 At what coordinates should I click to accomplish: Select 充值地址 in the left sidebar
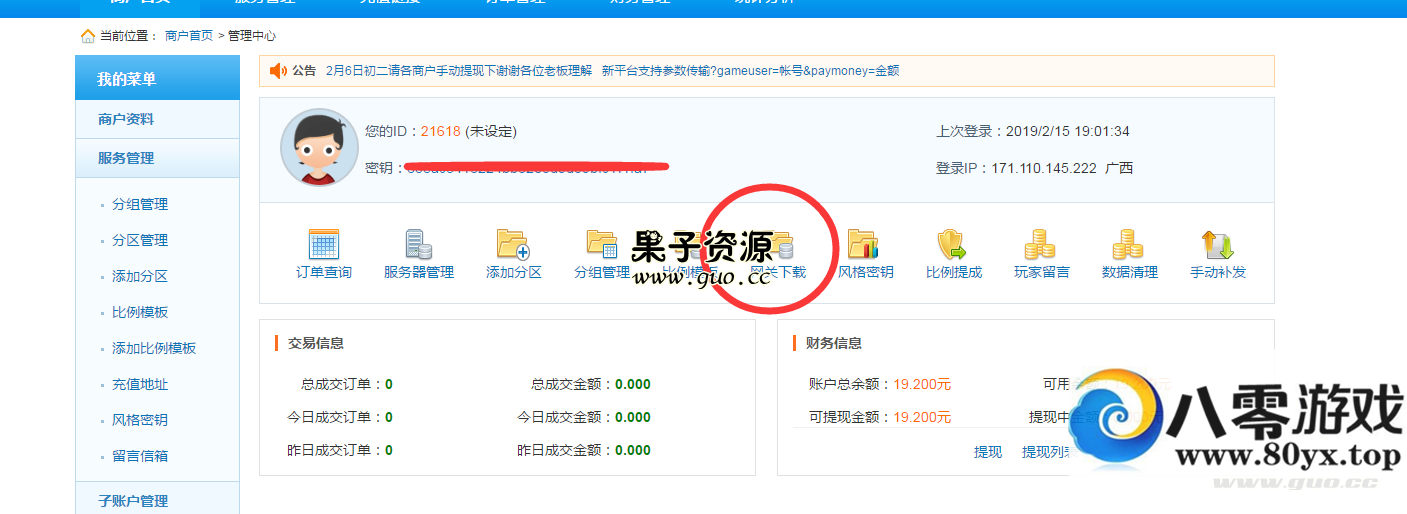[140, 384]
